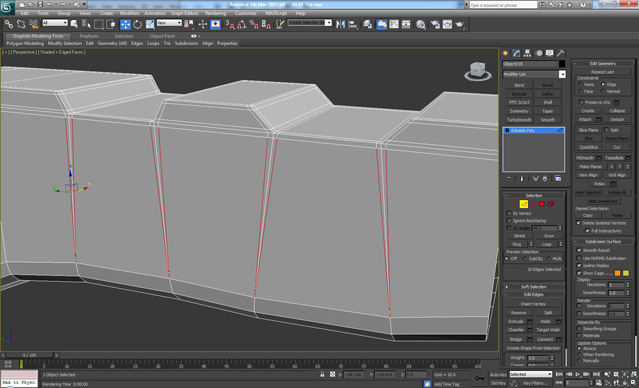Open the Hierarchy command panel tab
Image resolution: width=639 pixels, height=388 pixels.
pyautogui.click(x=527, y=53)
